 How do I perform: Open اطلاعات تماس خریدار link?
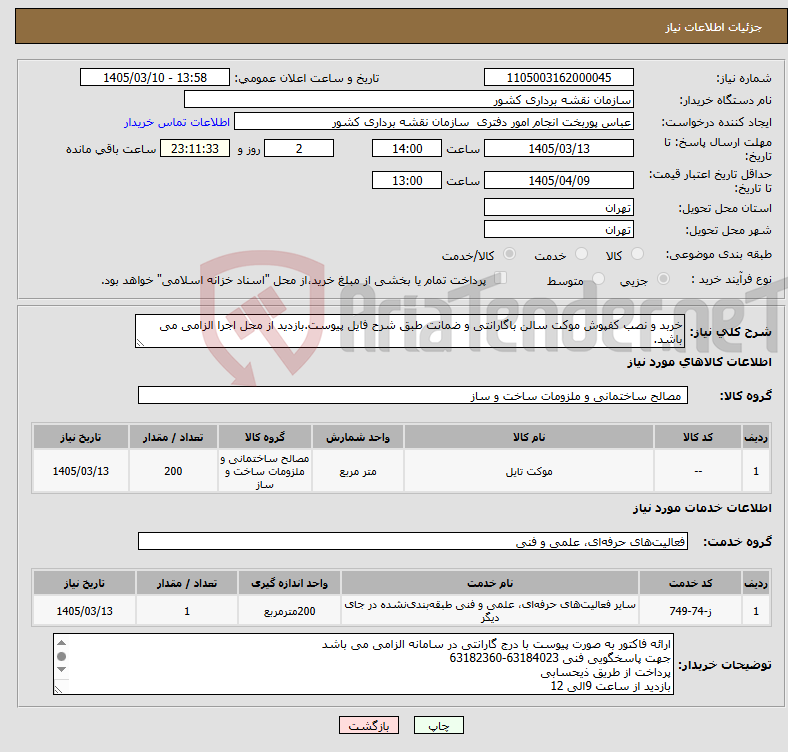(177, 122)
